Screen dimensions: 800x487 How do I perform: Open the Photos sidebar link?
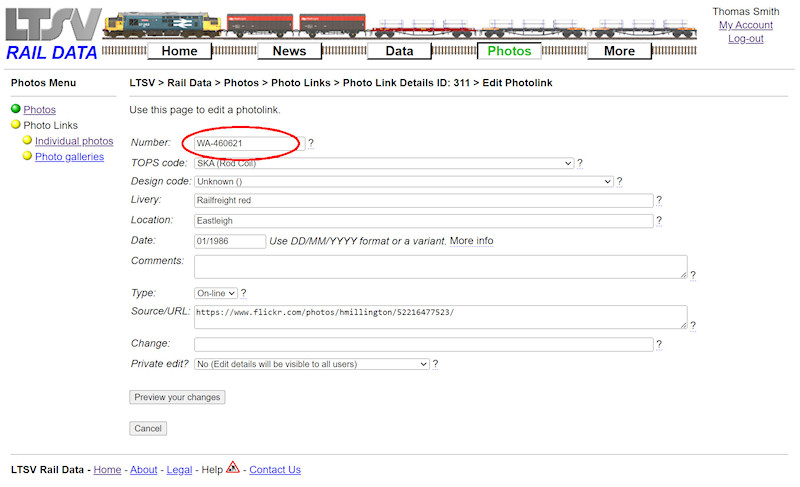pos(39,110)
